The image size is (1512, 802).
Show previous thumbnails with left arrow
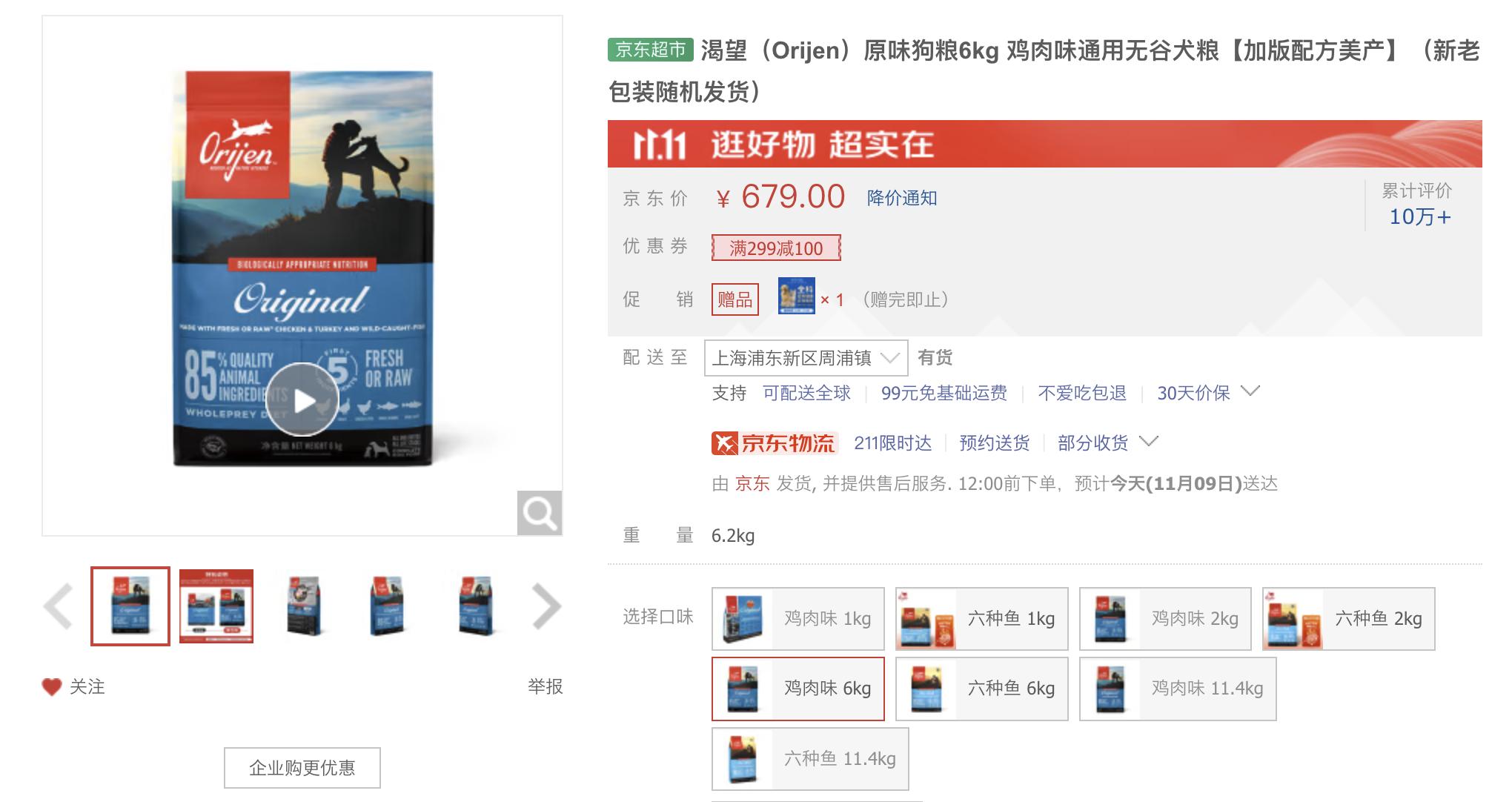(59, 606)
